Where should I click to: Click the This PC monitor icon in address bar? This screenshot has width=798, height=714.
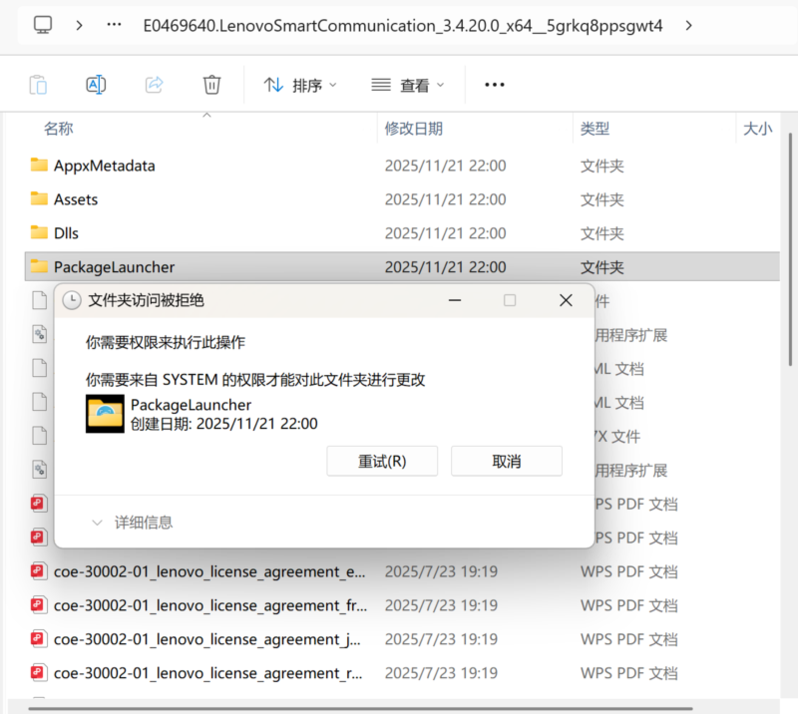43,25
